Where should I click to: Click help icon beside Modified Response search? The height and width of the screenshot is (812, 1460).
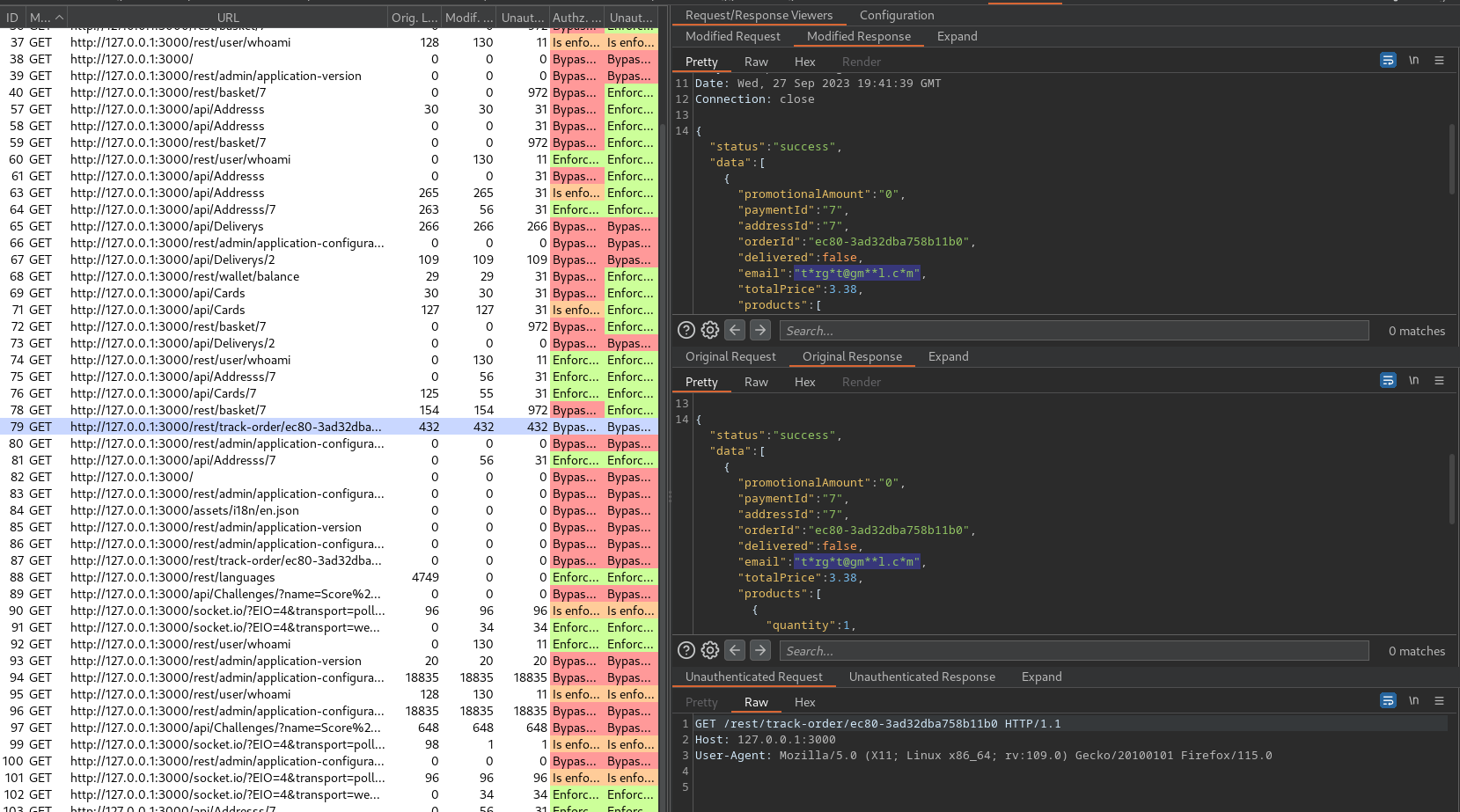[x=686, y=331]
